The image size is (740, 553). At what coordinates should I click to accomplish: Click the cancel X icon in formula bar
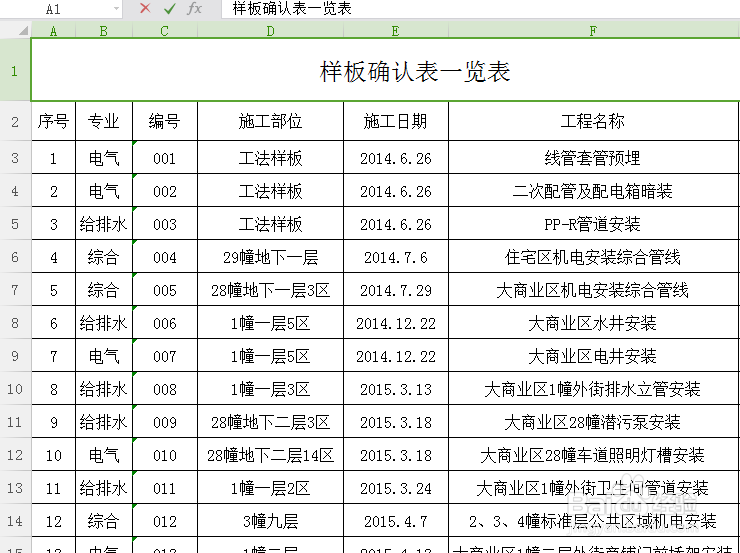(x=145, y=8)
